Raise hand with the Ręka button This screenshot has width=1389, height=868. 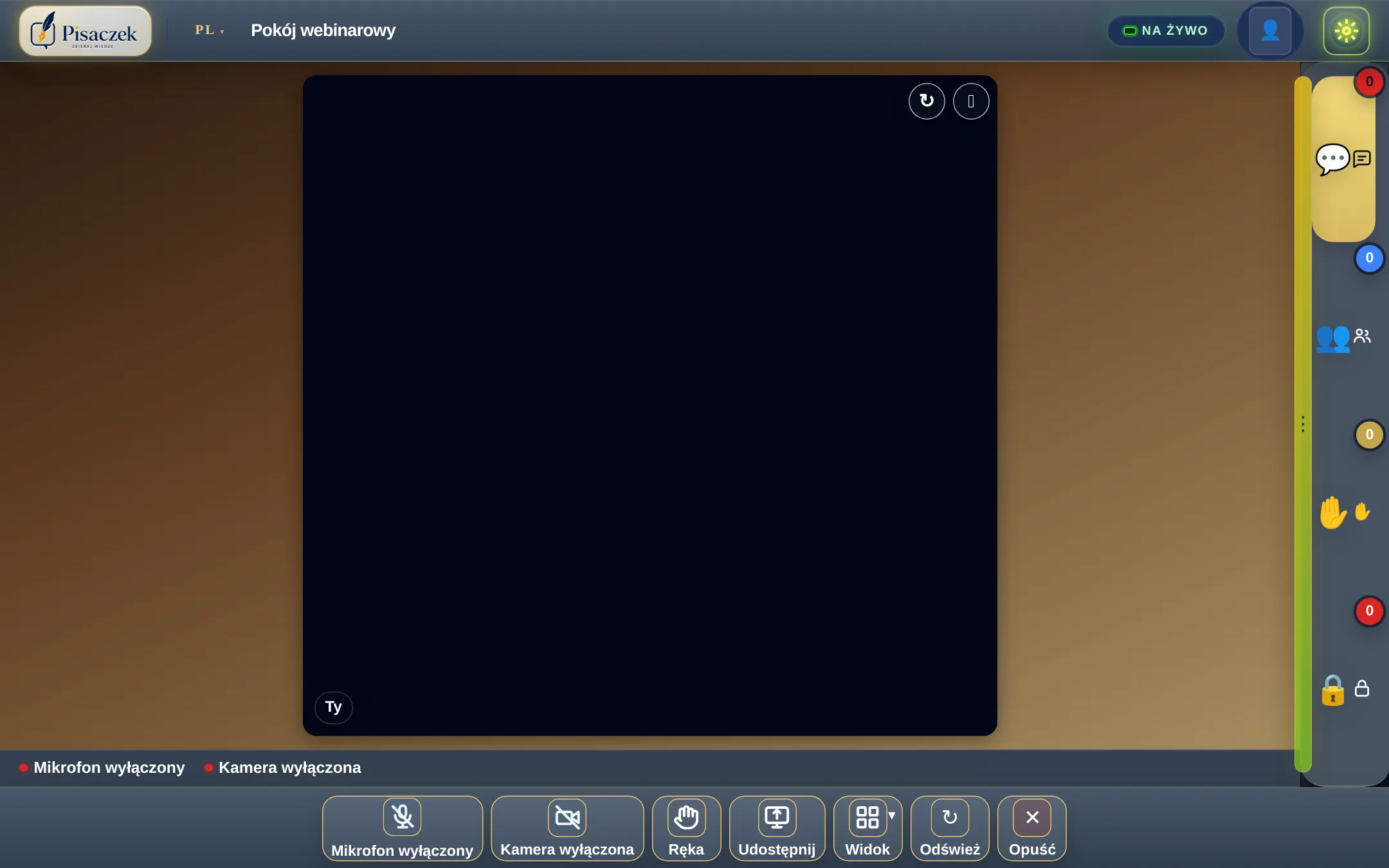686,829
